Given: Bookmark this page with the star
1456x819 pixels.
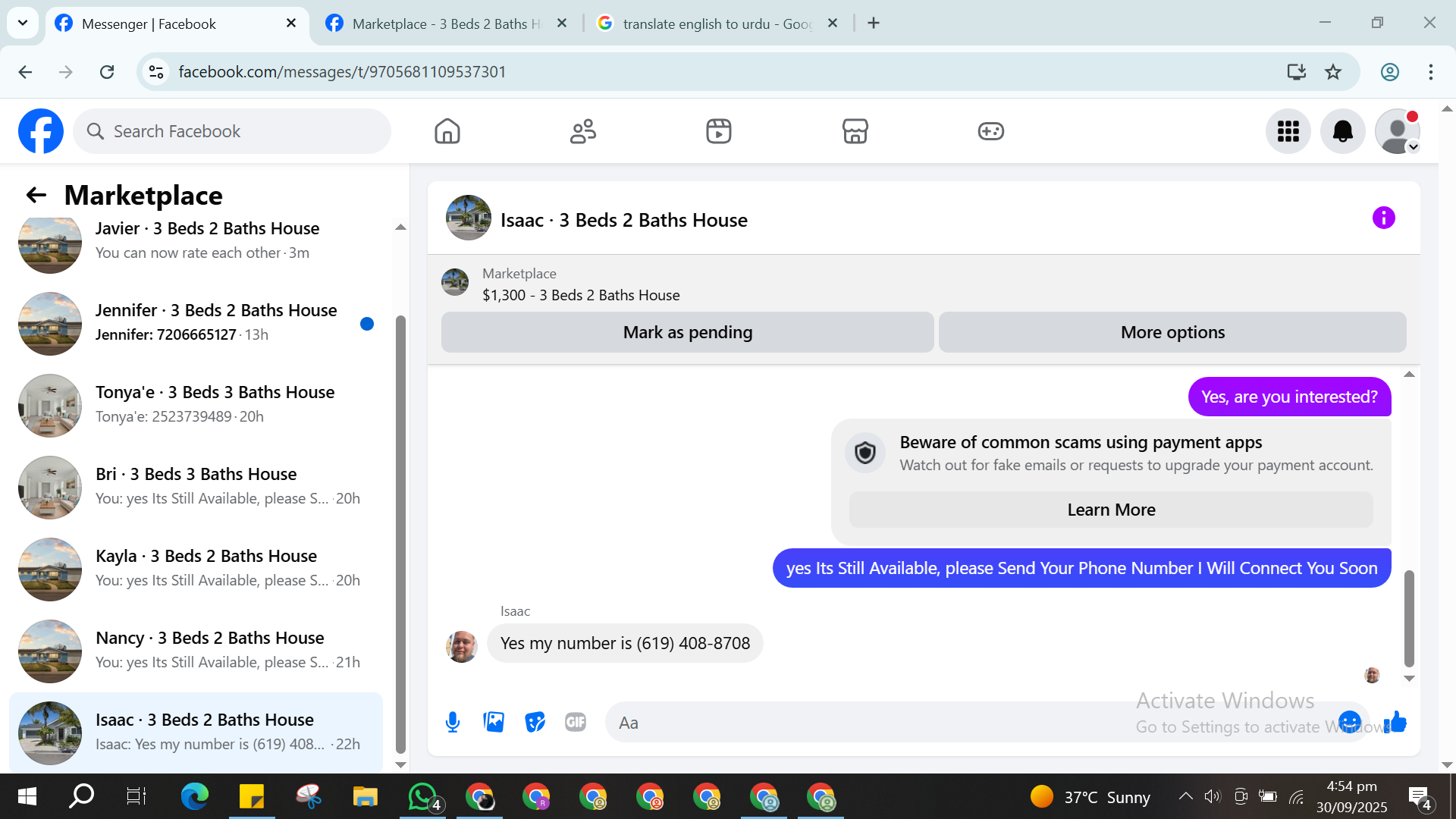Looking at the screenshot, I should click(x=1333, y=72).
